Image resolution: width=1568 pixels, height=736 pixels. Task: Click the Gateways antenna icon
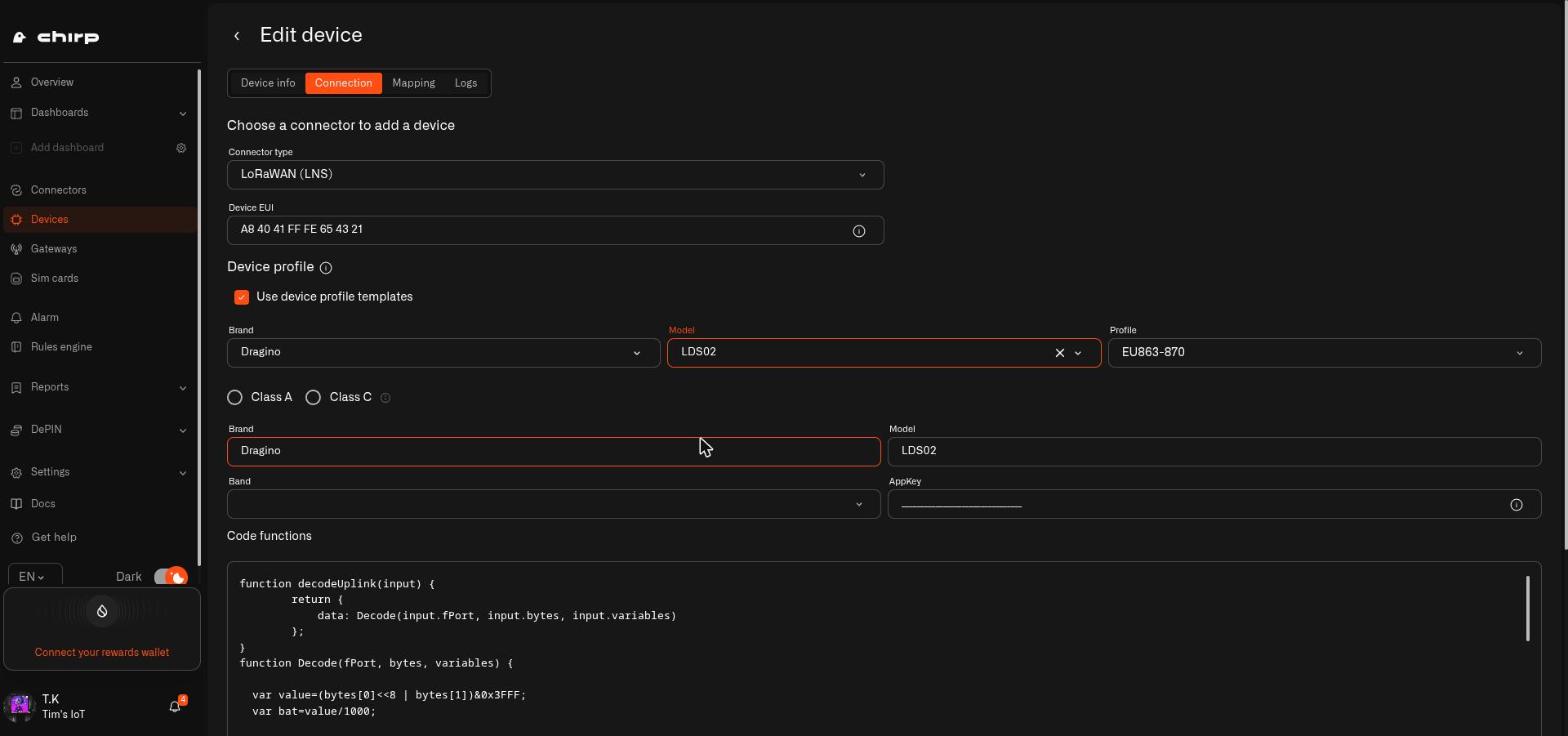(x=16, y=249)
